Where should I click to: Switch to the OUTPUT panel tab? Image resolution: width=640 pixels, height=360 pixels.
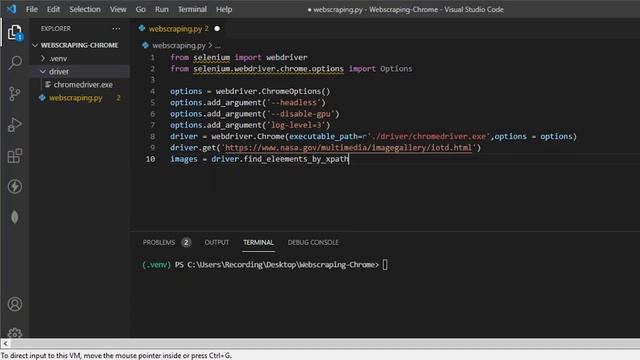pos(217,242)
